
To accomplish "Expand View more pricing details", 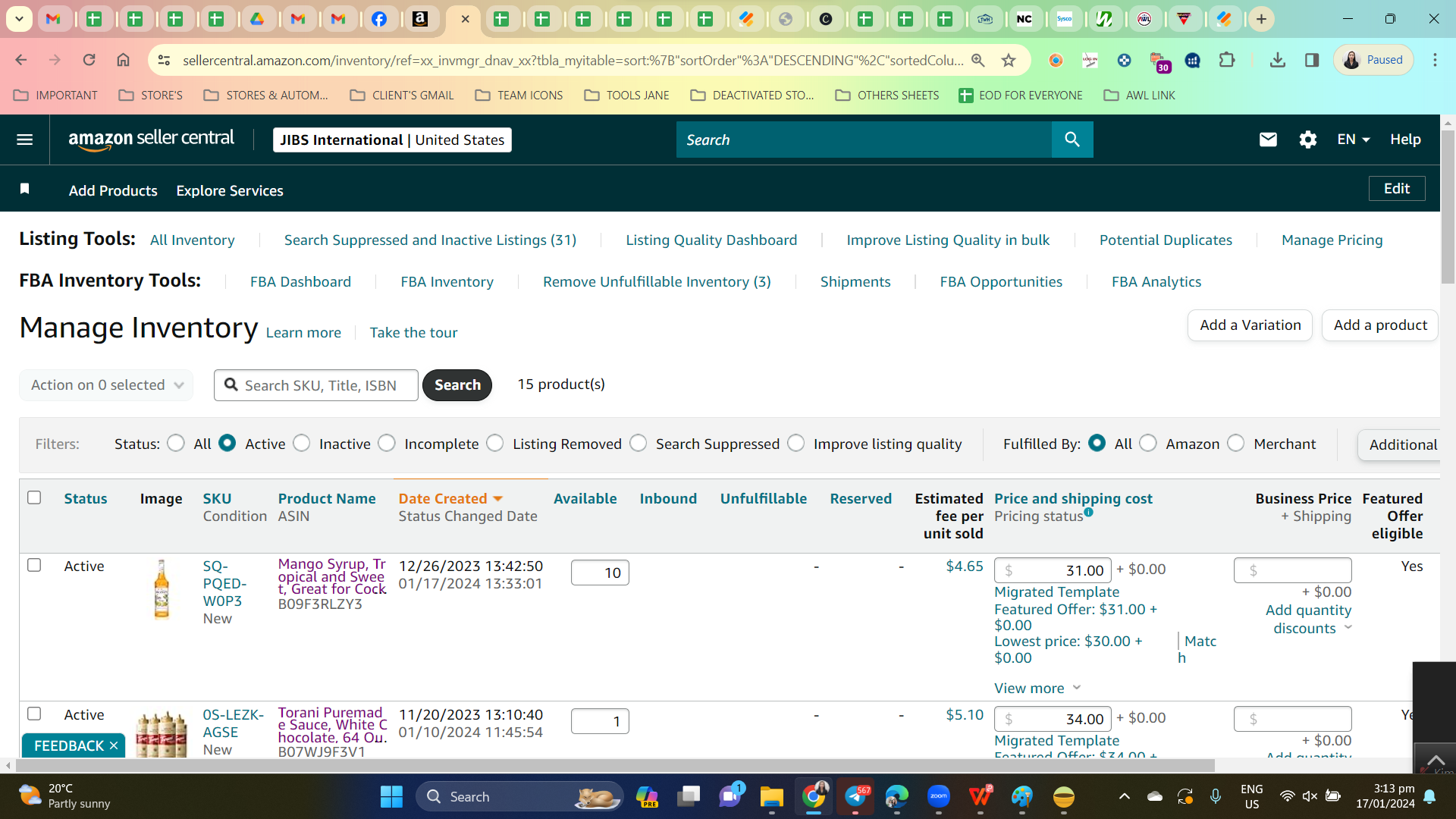I will [1037, 689].
